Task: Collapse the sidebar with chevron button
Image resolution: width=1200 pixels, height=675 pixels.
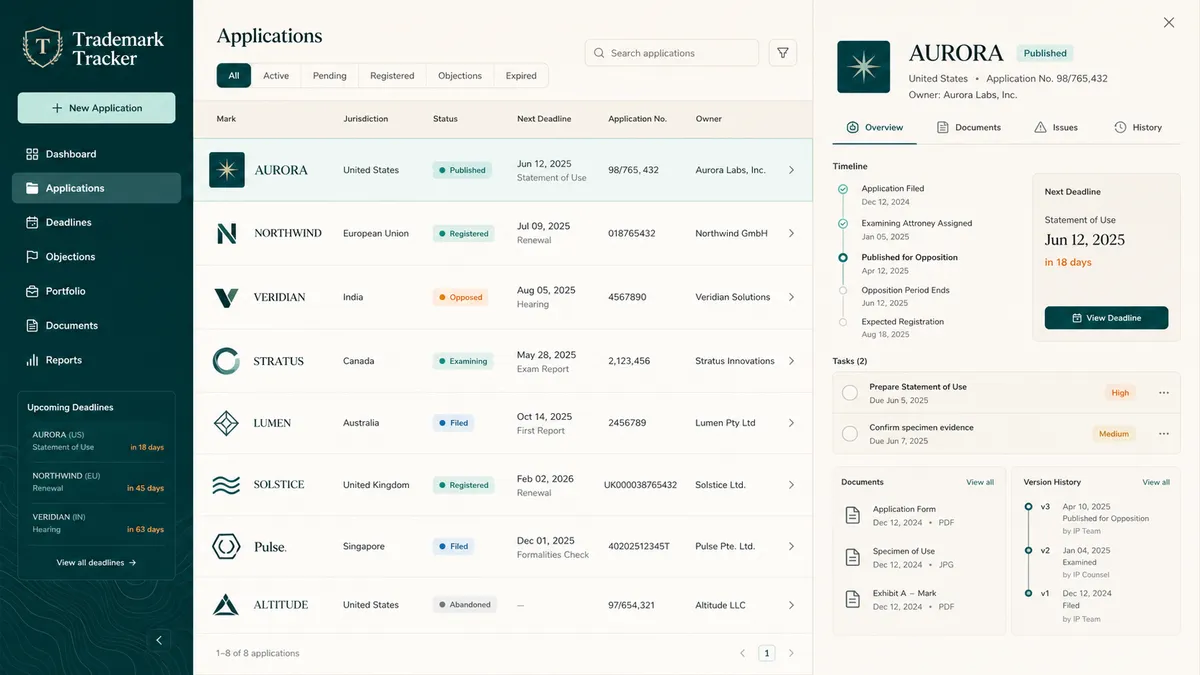Action: (158, 640)
